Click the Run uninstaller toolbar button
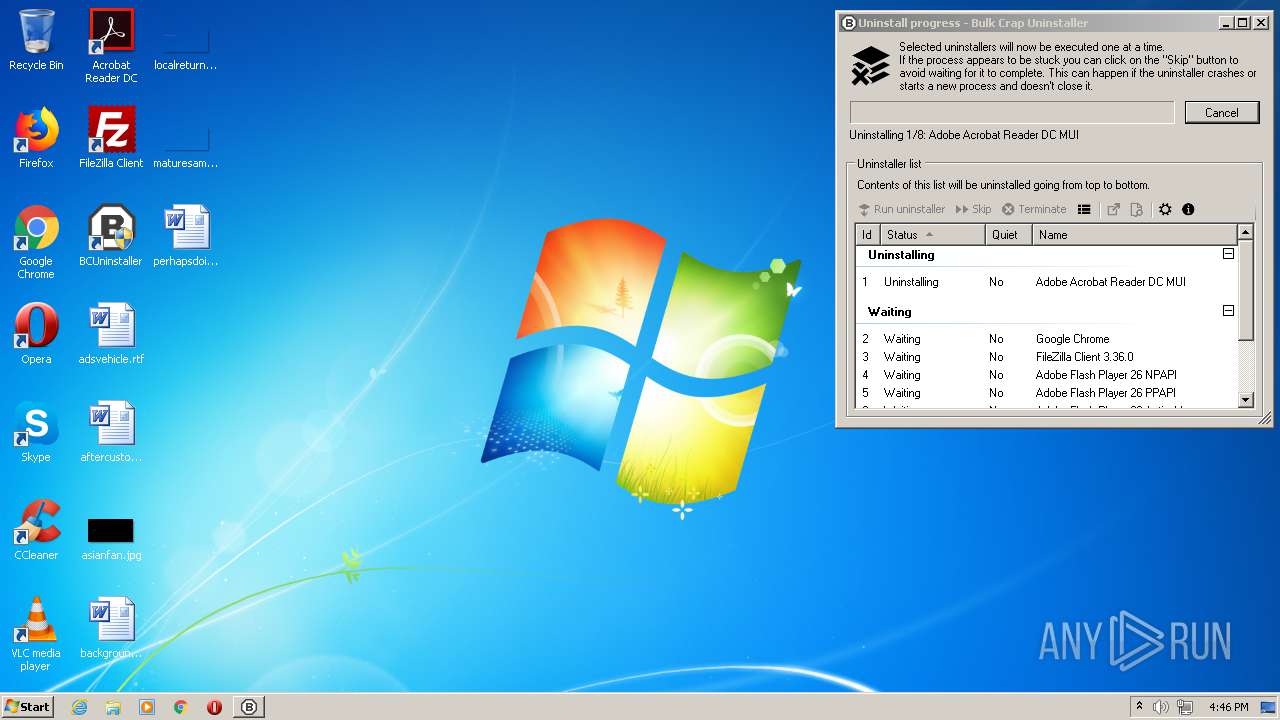1280x720 pixels. click(x=901, y=209)
